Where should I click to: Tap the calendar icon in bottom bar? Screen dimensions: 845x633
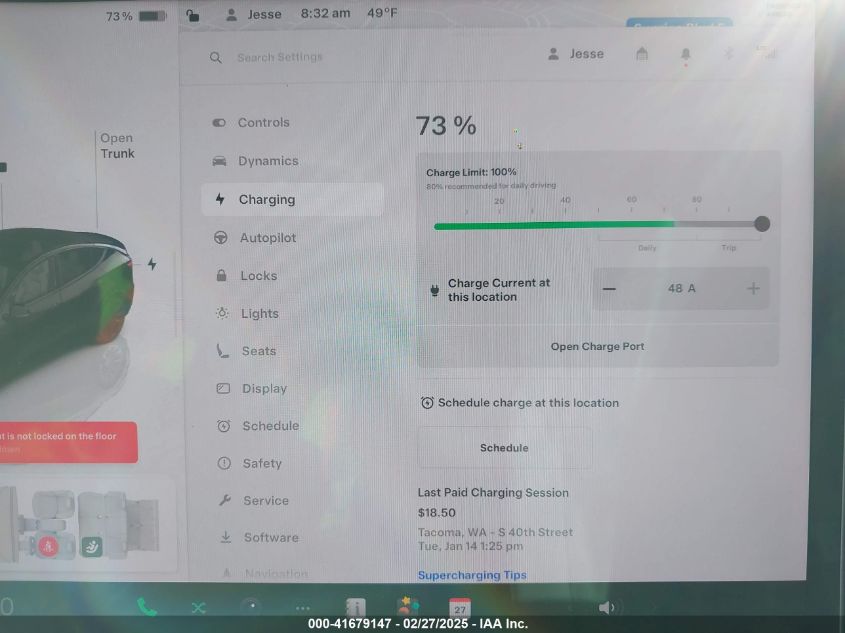pyautogui.click(x=459, y=606)
